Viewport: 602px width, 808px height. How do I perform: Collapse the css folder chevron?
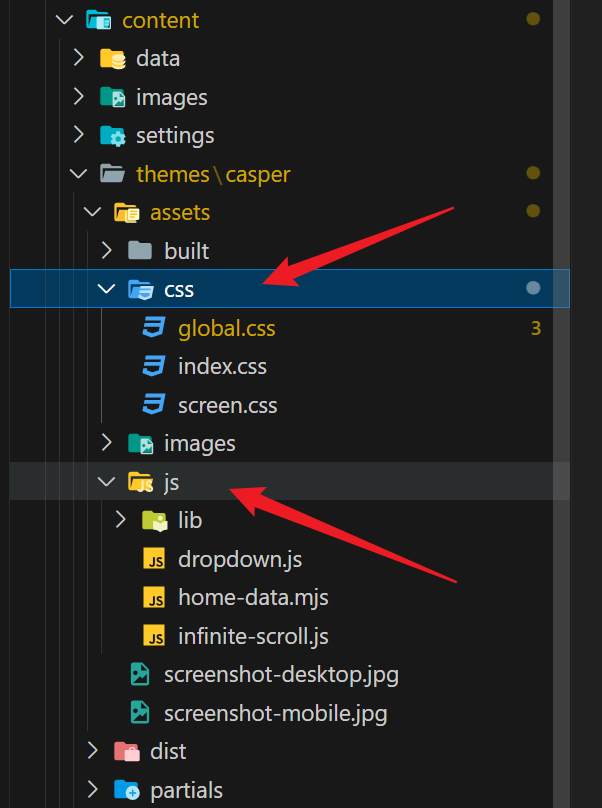[106, 290]
